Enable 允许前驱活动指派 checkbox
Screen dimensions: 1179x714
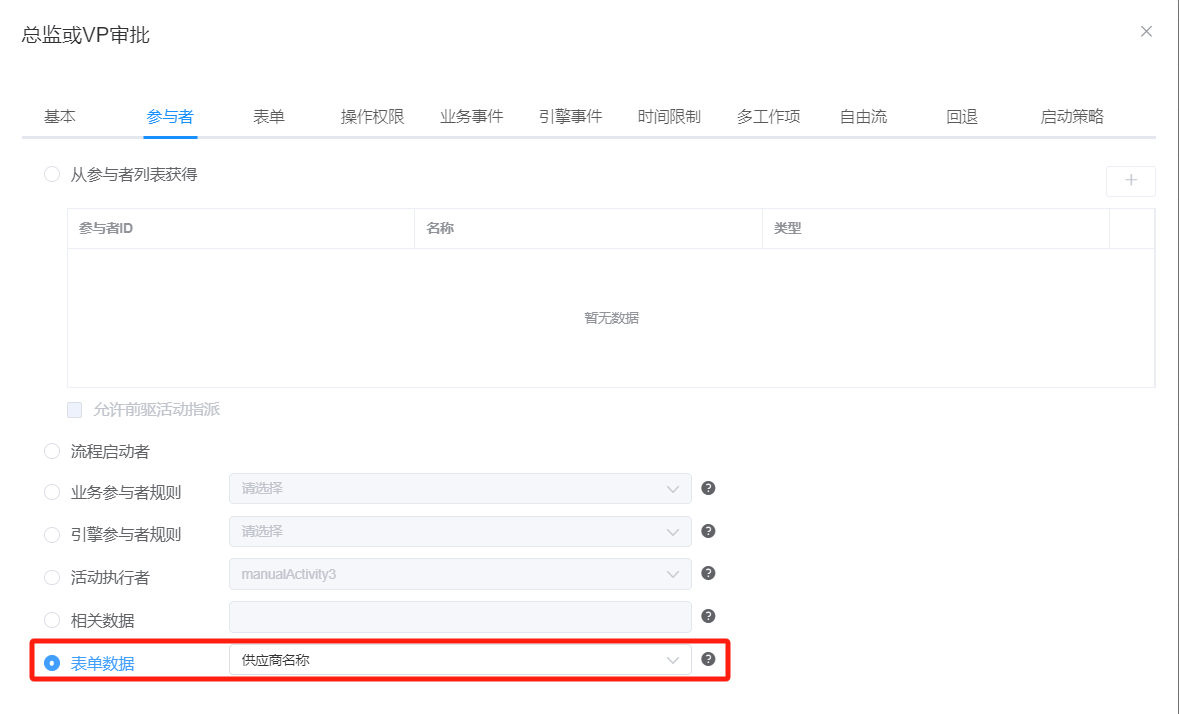pos(74,410)
